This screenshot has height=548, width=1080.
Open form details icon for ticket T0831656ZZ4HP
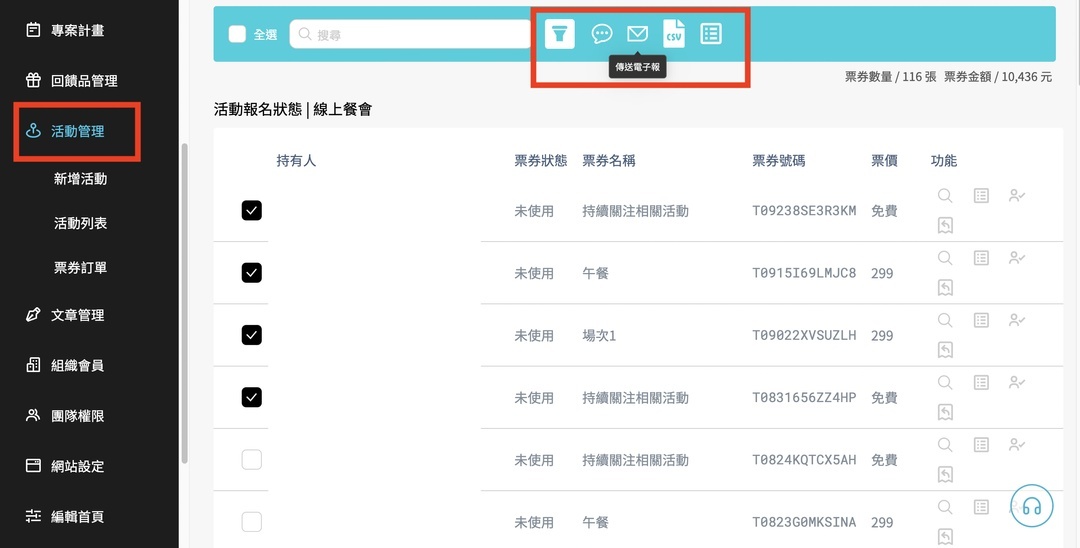click(981, 383)
